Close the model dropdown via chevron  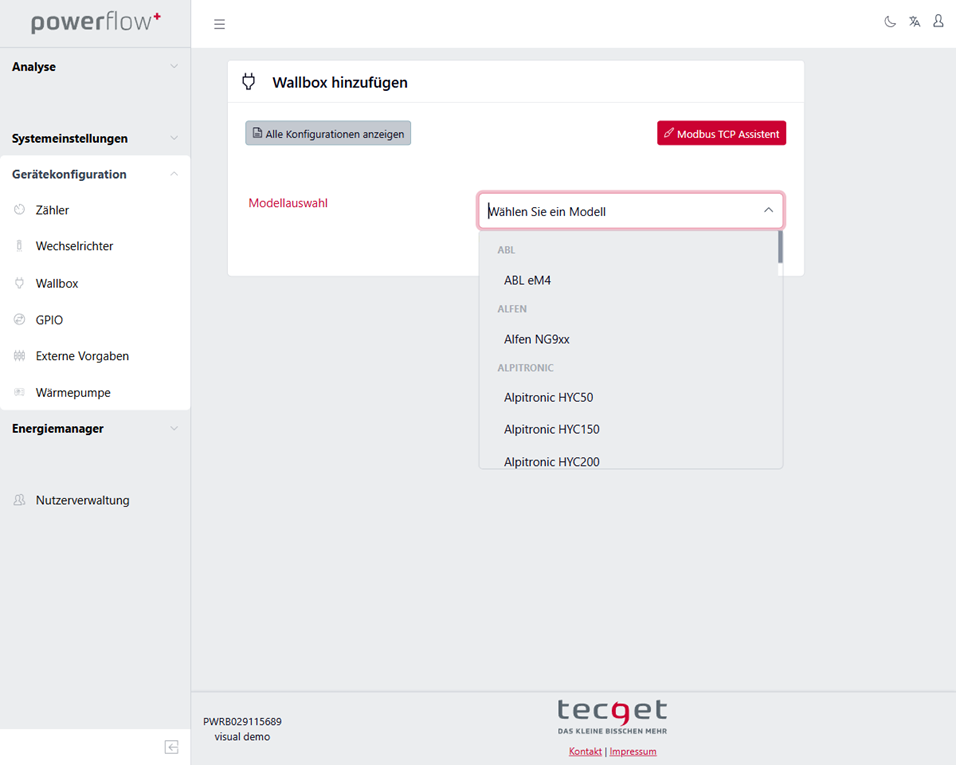coord(768,210)
